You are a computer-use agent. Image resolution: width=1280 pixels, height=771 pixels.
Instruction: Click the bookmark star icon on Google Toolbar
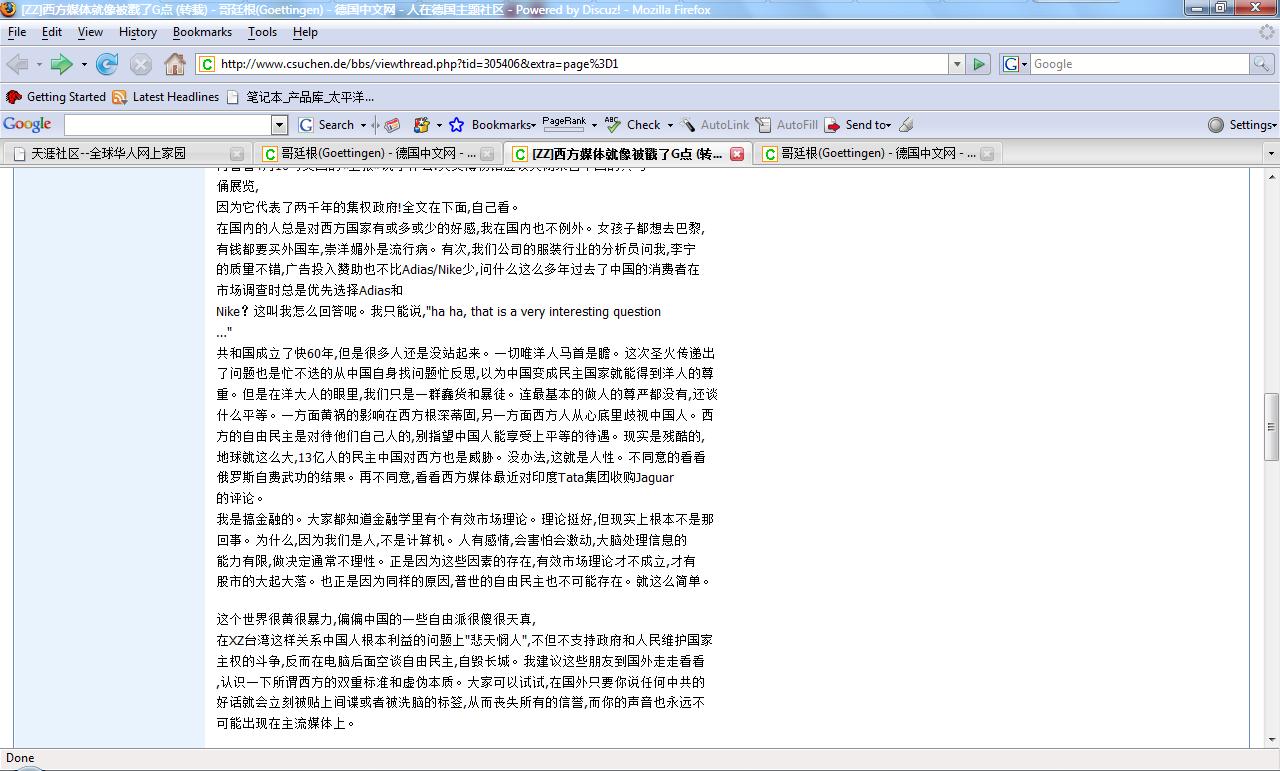[x=456, y=125]
